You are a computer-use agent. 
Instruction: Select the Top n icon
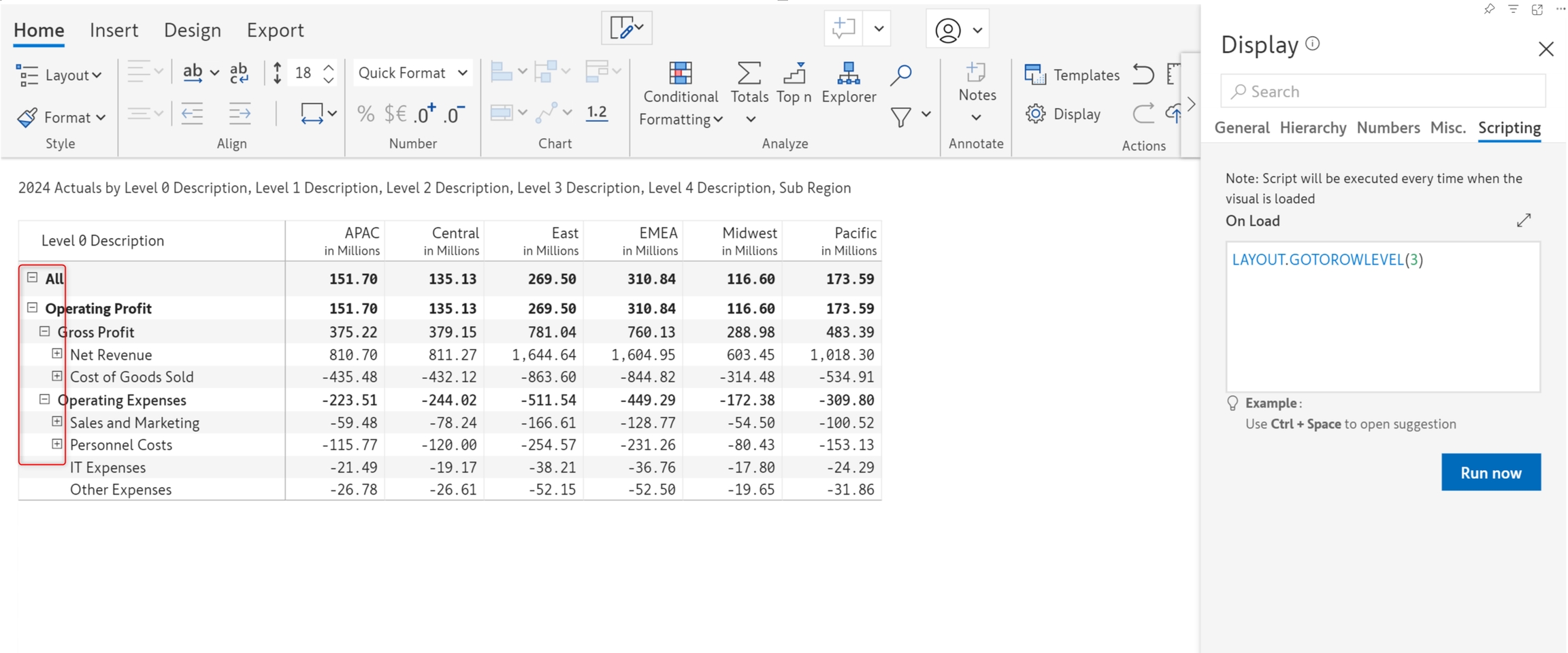(x=794, y=73)
